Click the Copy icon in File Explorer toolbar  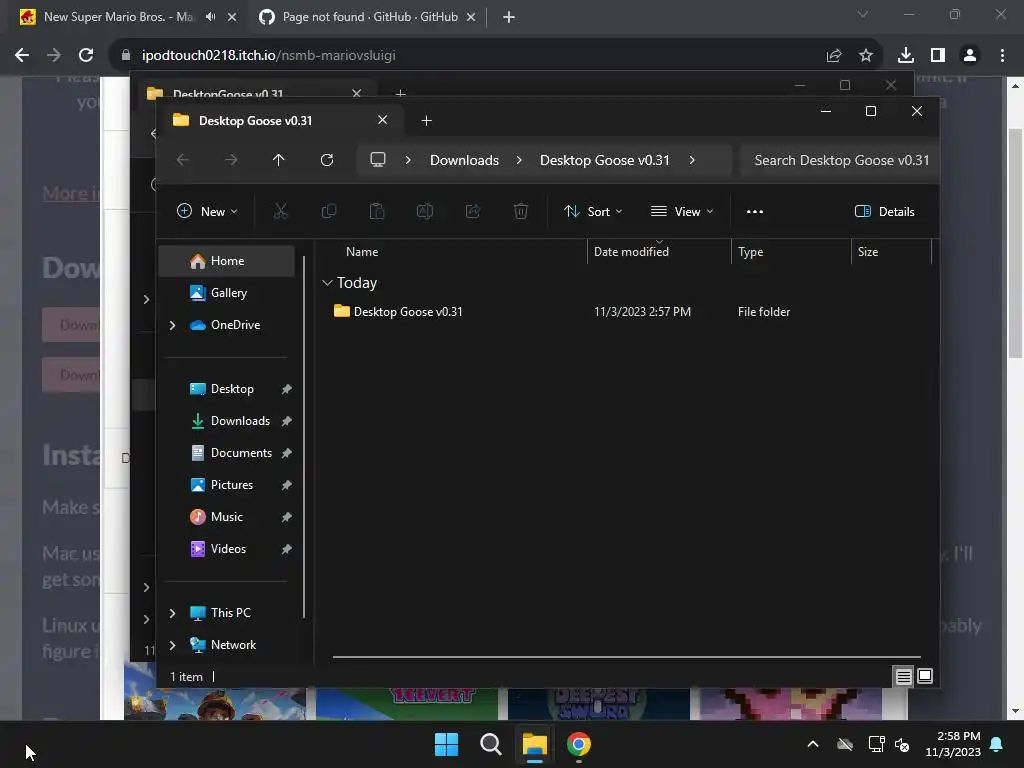pos(328,211)
